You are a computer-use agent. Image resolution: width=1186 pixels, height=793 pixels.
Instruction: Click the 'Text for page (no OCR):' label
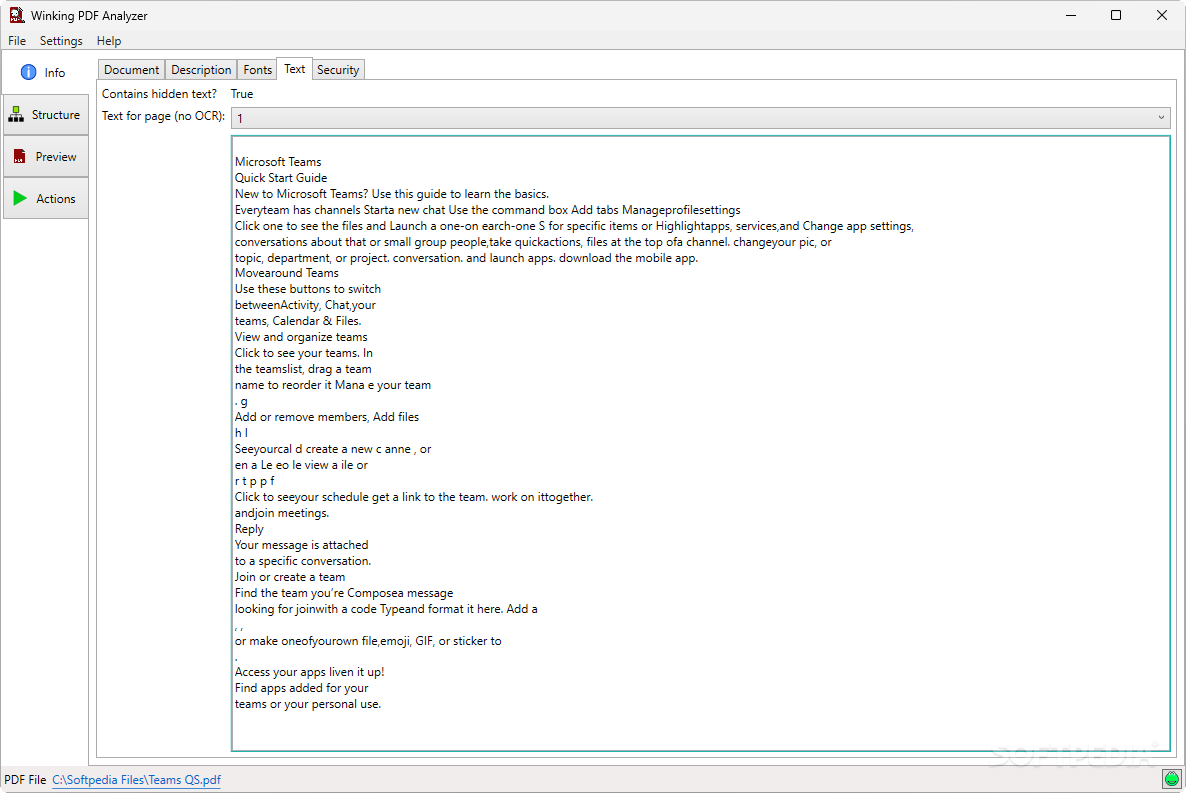163,116
